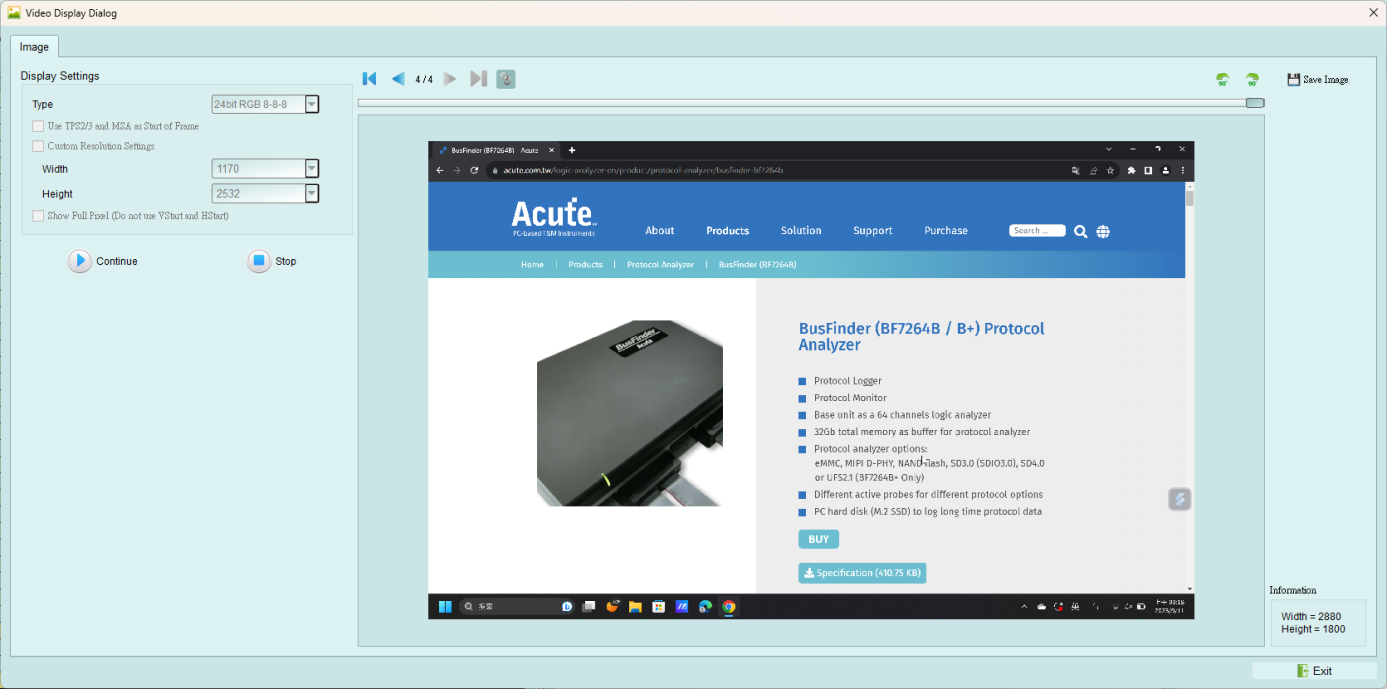
Task: Click Protocol Analyzer breadcrumb link
Action: point(660,265)
